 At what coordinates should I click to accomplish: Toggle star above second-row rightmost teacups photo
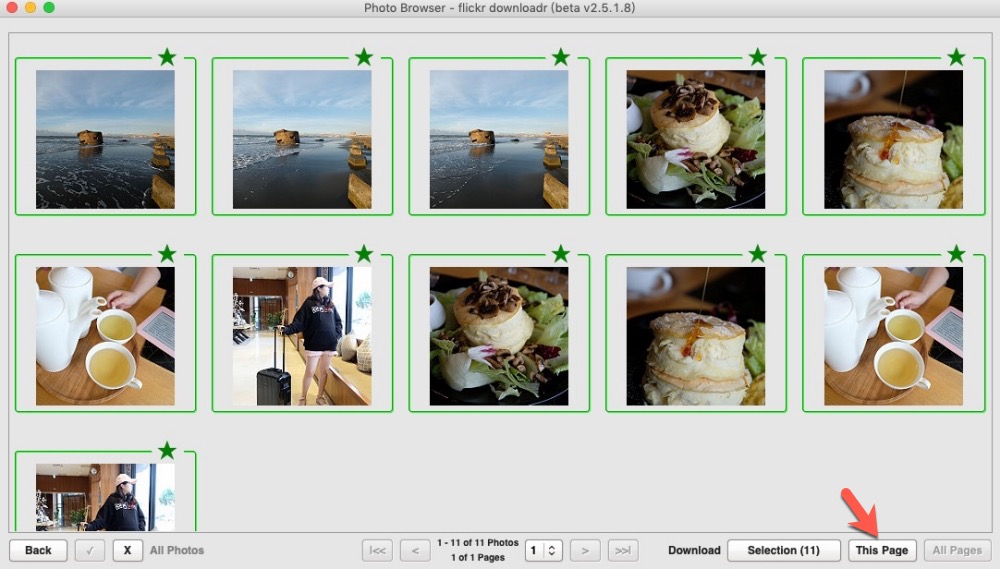pyautogui.click(x=956, y=254)
